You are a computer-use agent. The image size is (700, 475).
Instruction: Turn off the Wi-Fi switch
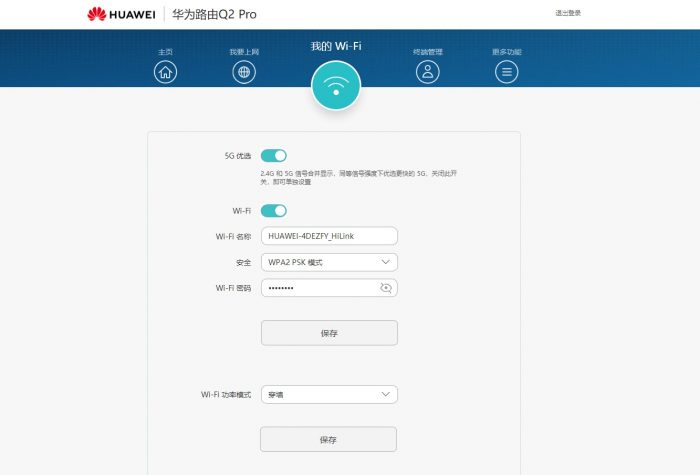274,210
